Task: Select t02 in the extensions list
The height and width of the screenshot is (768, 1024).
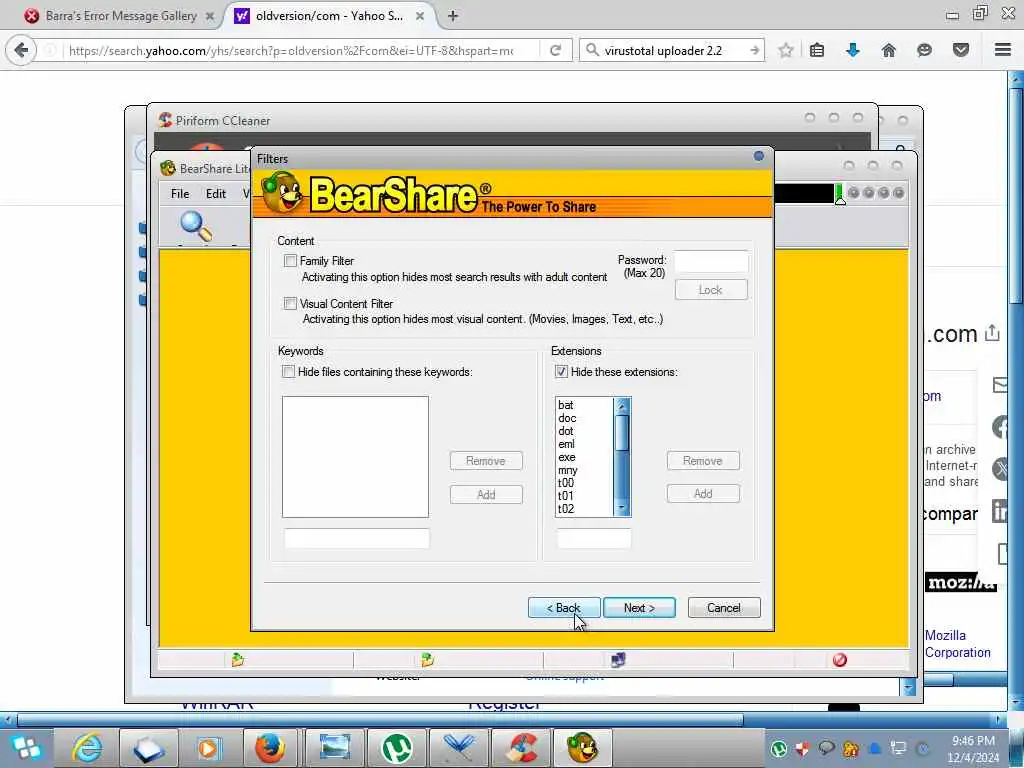Action: (566, 509)
